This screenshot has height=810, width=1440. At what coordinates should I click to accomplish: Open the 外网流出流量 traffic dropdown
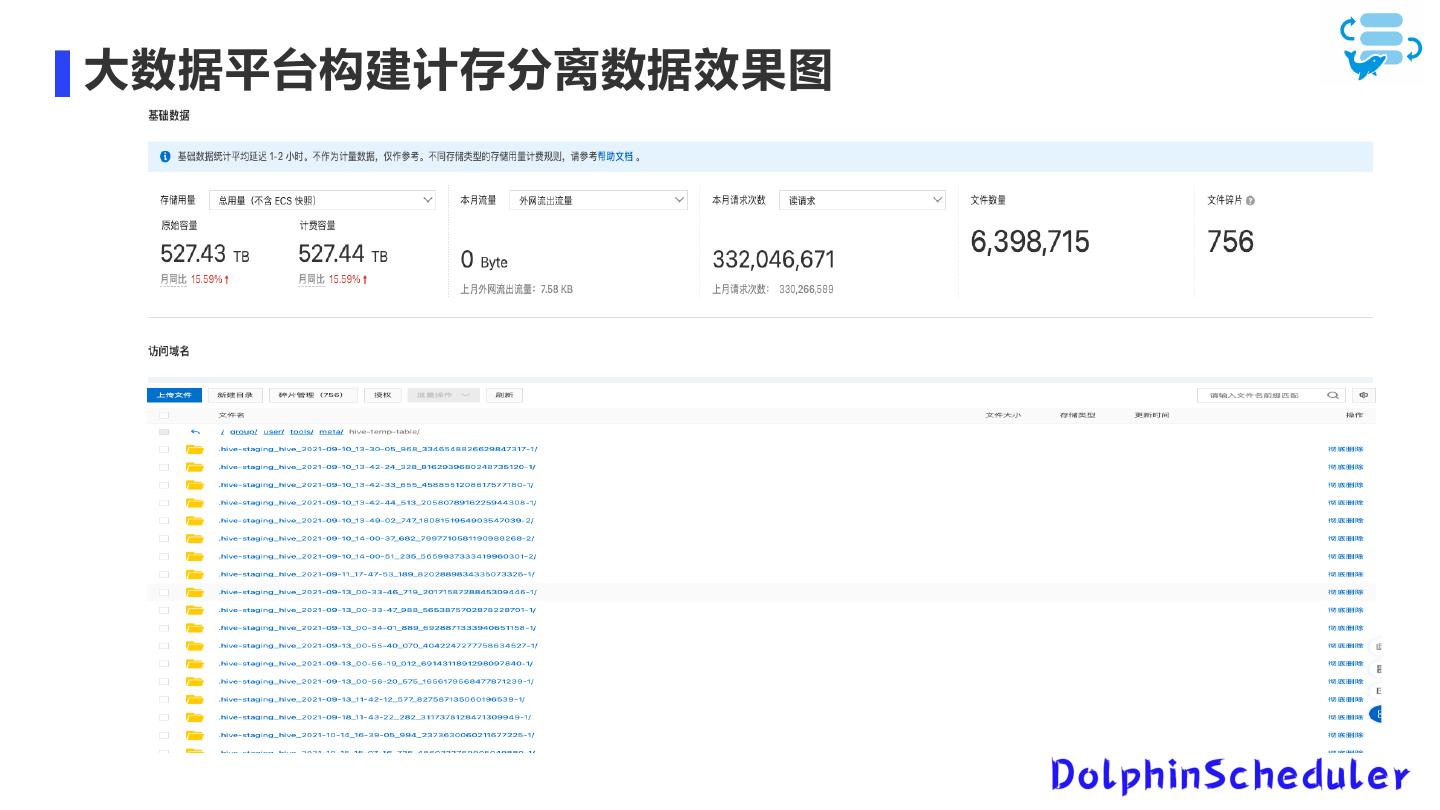click(x=598, y=200)
